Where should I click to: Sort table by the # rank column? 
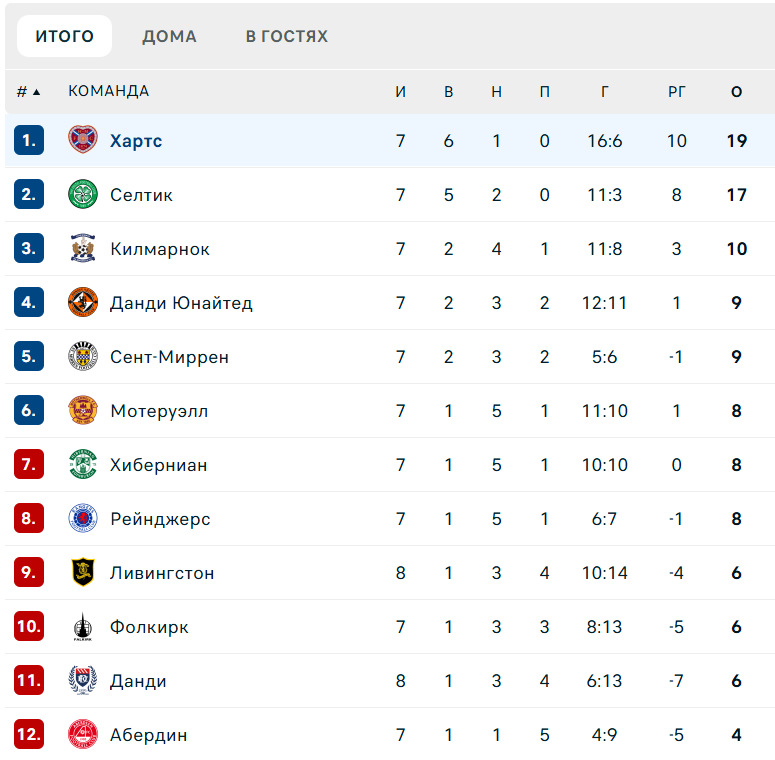click(28, 92)
